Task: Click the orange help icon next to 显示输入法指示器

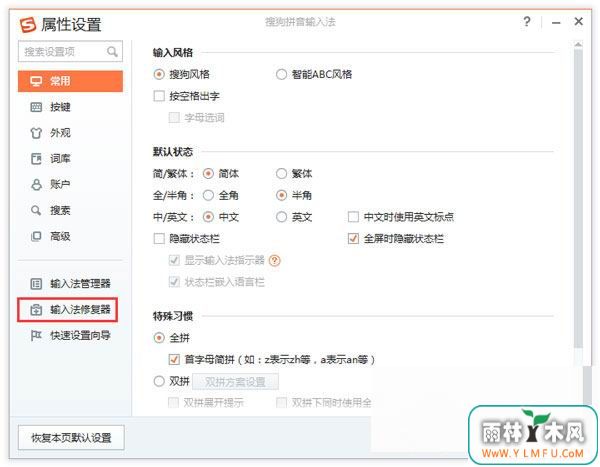Action: pos(275,261)
